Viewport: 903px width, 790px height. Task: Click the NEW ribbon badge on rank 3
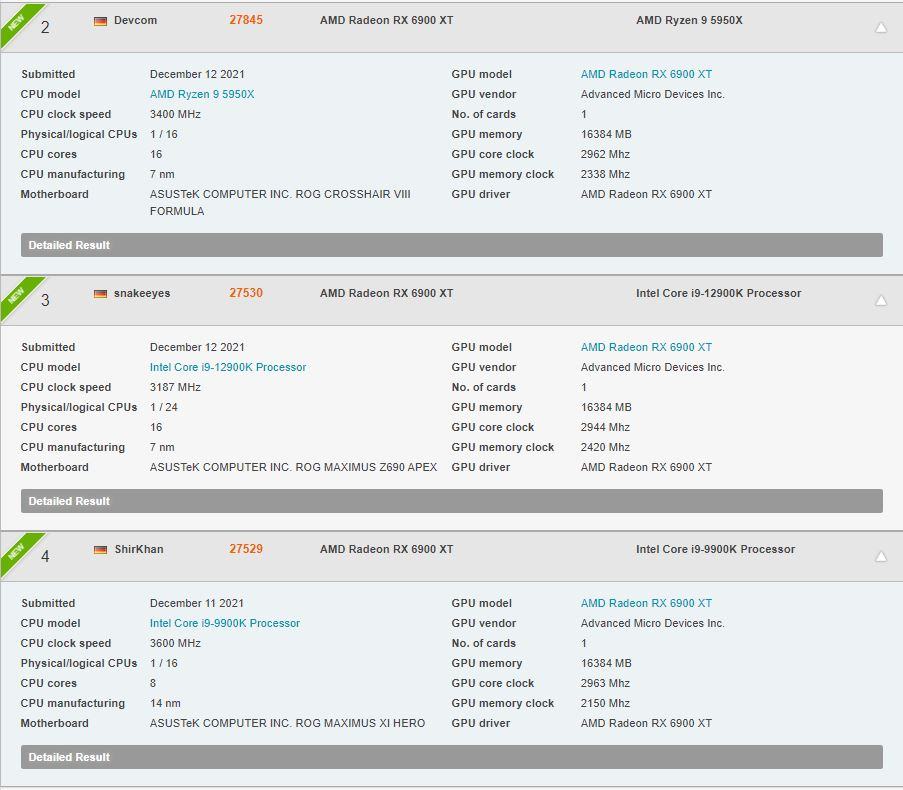(x=17, y=294)
